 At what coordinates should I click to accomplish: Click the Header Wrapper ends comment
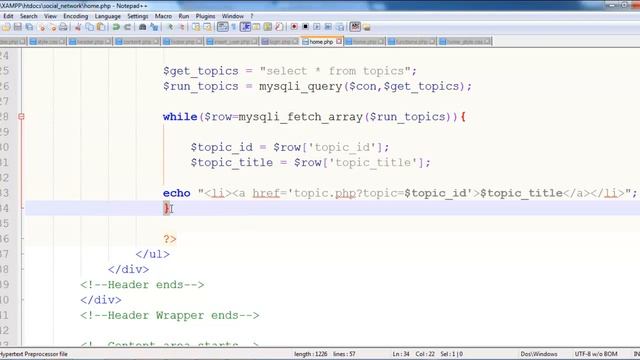click(169, 316)
